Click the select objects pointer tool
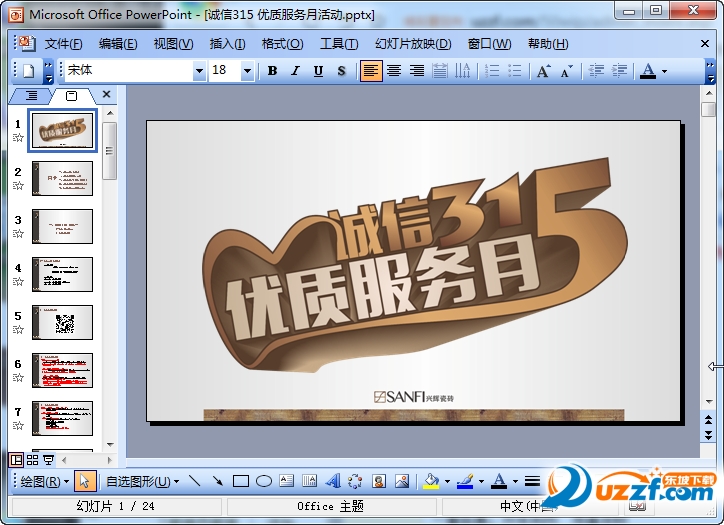 click(86, 481)
